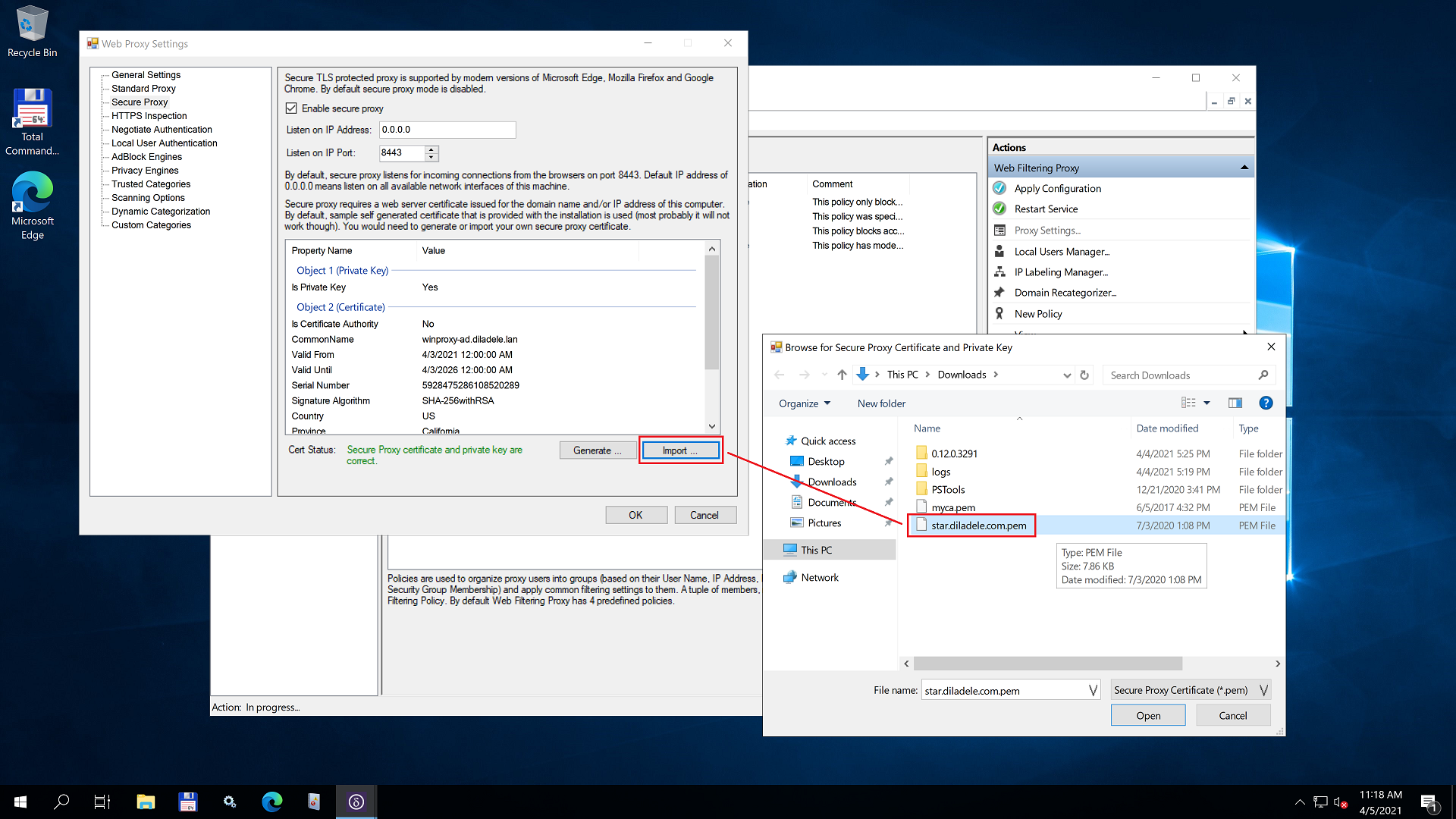Select the star.diladele.com.pem file
1456x819 pixels.
pos(978,526)
